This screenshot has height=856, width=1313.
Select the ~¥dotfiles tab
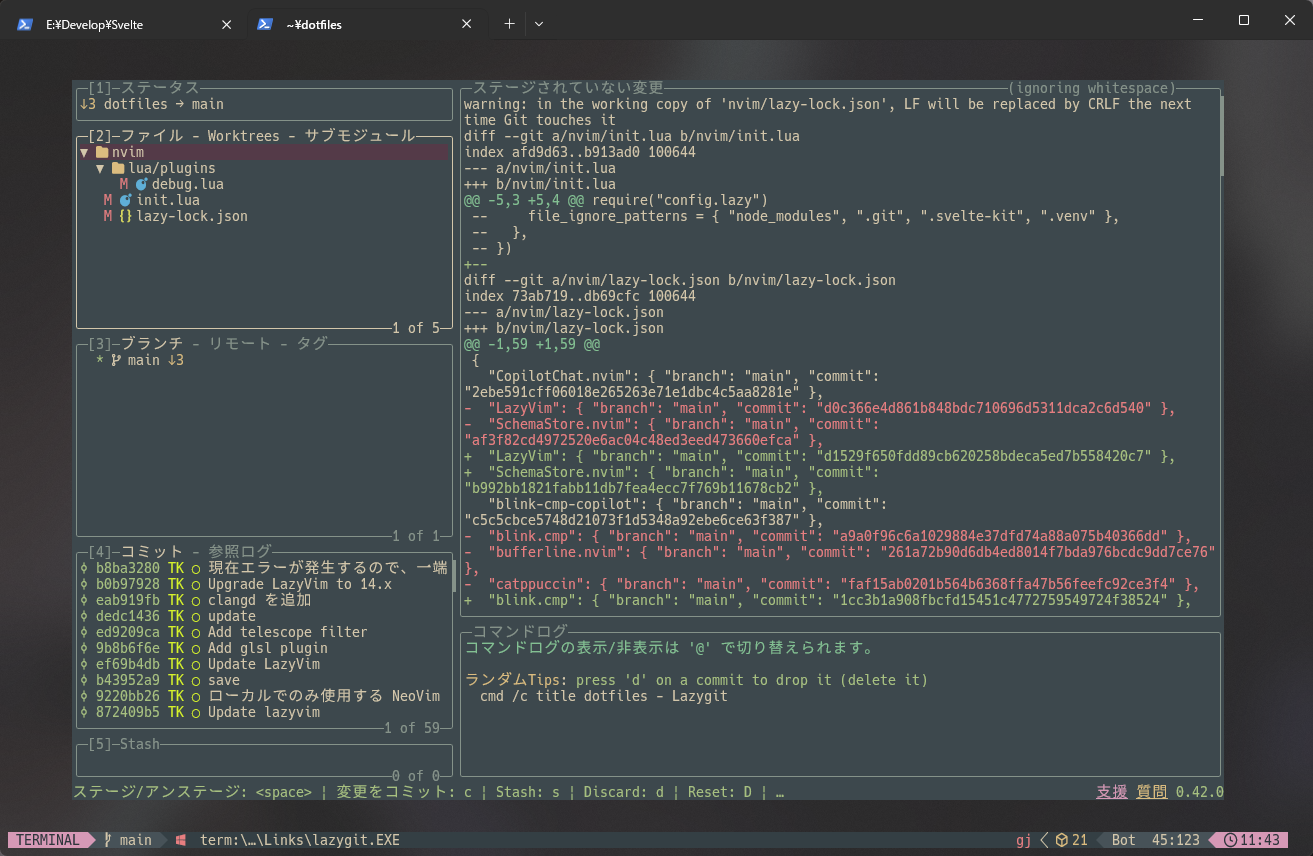pyautogui.click(x=365, y=24)
